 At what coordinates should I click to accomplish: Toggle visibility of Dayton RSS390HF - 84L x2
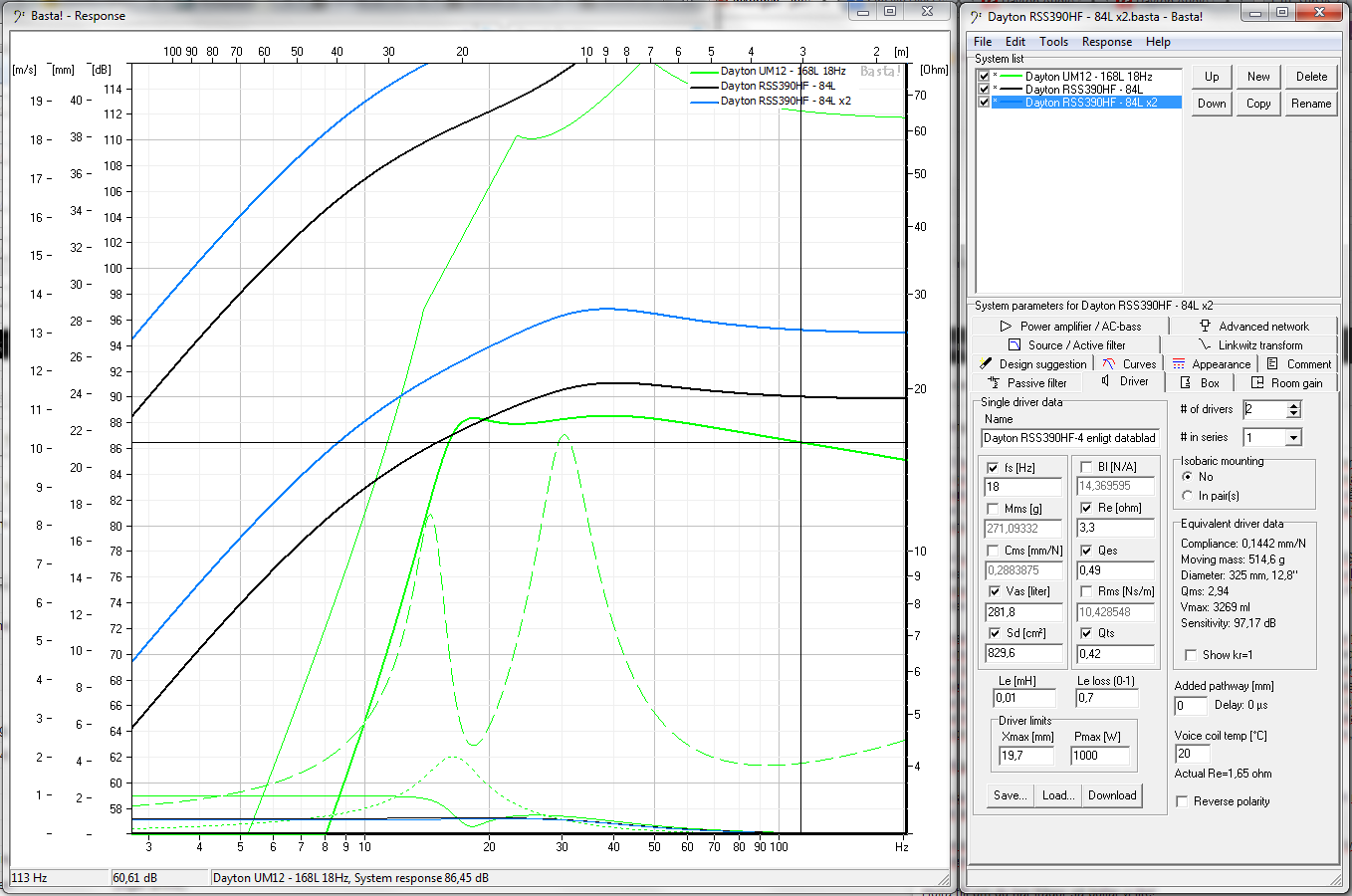pyautogui.click(x=984, y=102)
